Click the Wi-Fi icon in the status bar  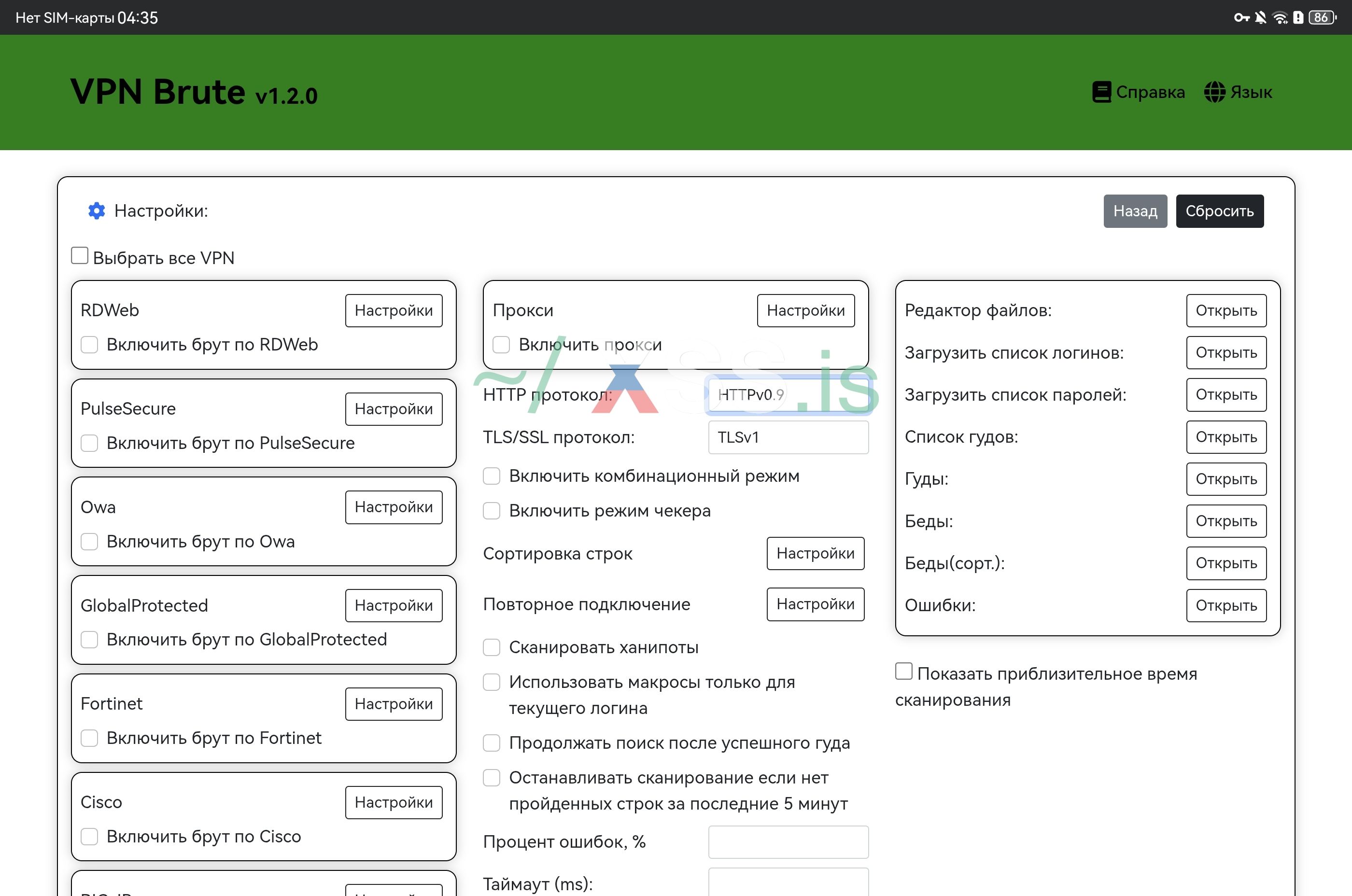click(x=1279, y=17)
